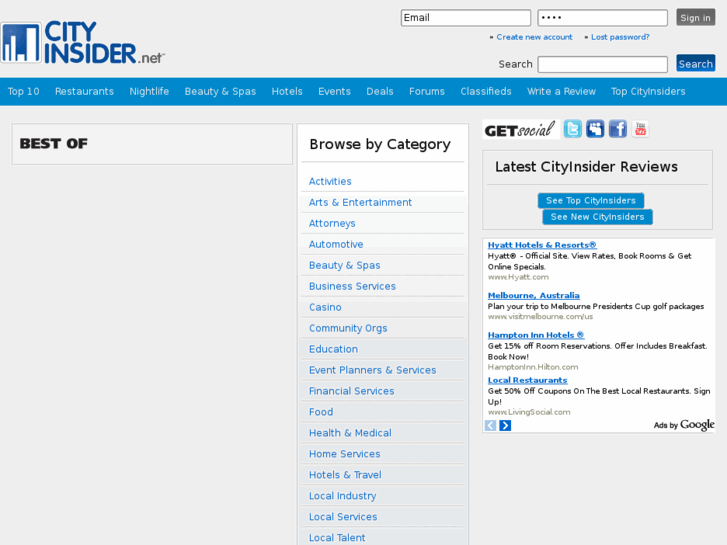The width and height of the screenshot is (727, 545).
Task: Follow the Lost password? link
Action: tap(620, 37)
